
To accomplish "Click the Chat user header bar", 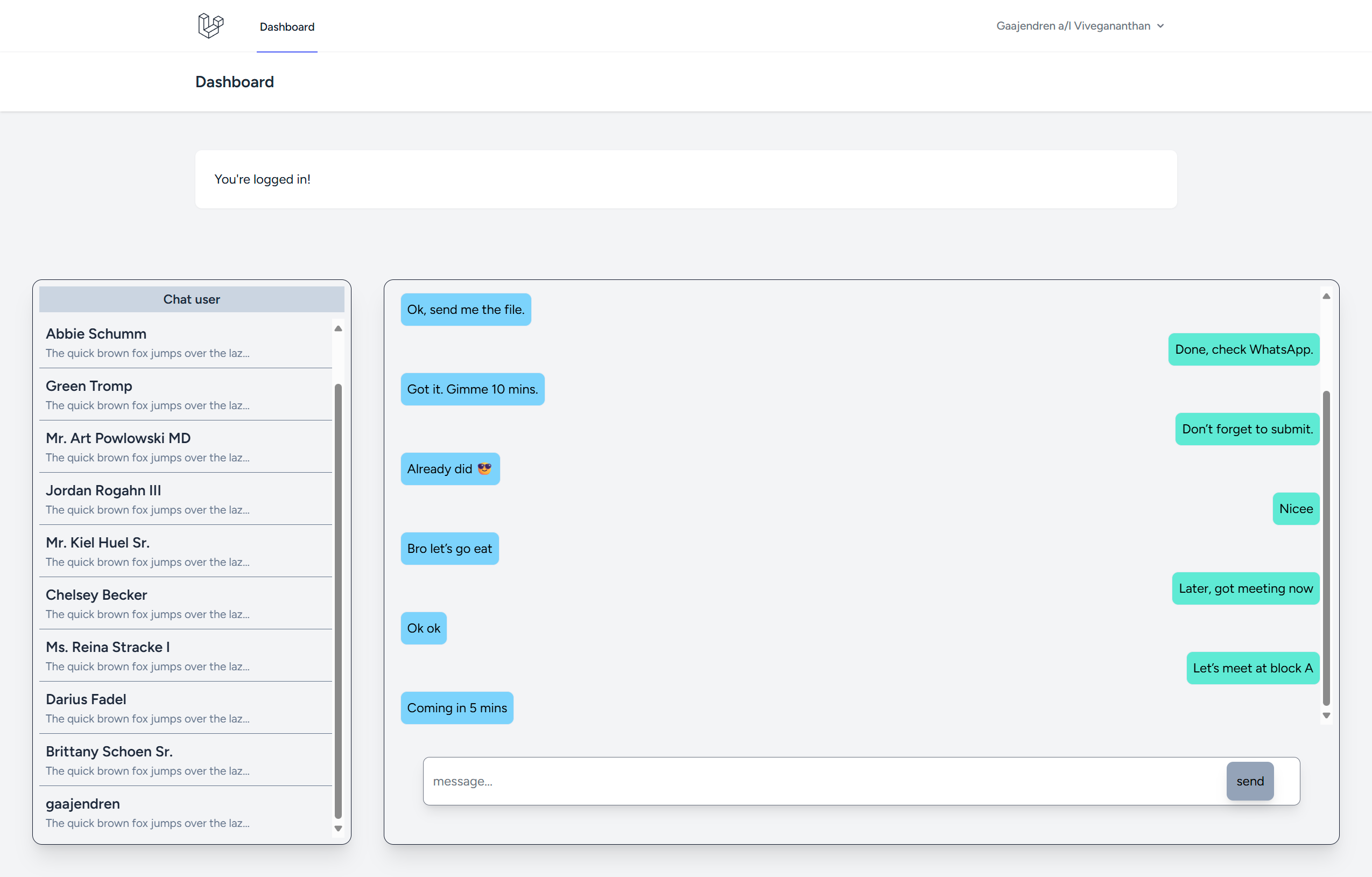I will [x=192, y=299].
